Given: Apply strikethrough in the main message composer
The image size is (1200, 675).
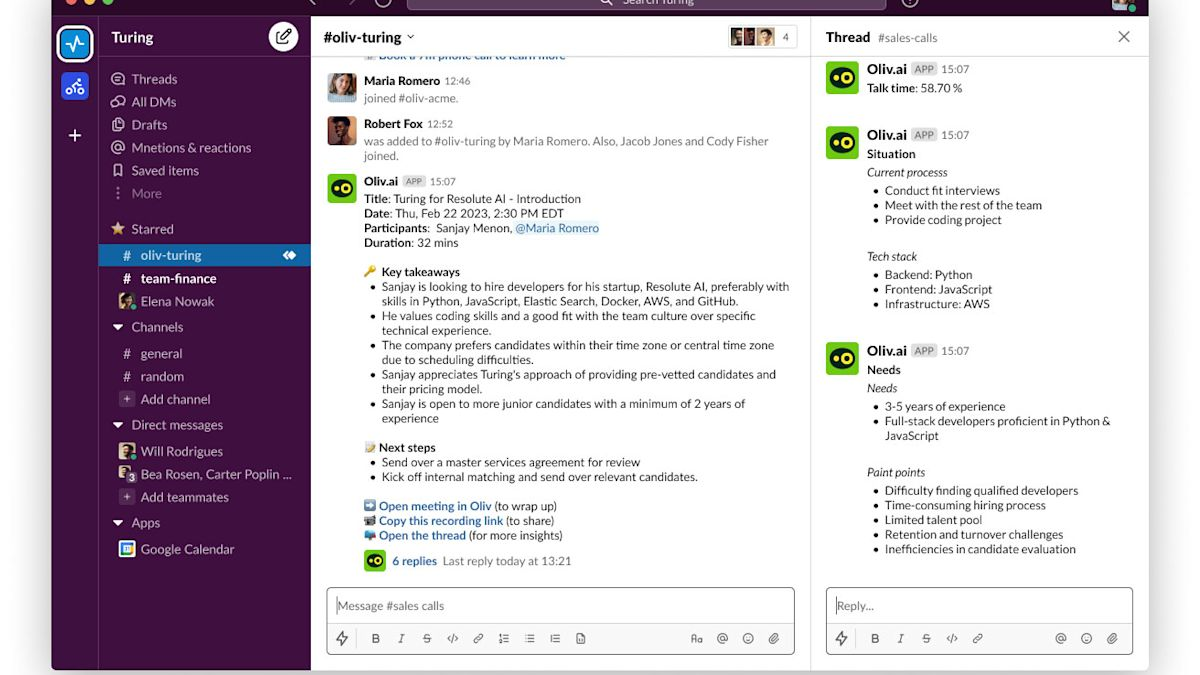Looking at the screenshot, I should click(x=427, y=638).
